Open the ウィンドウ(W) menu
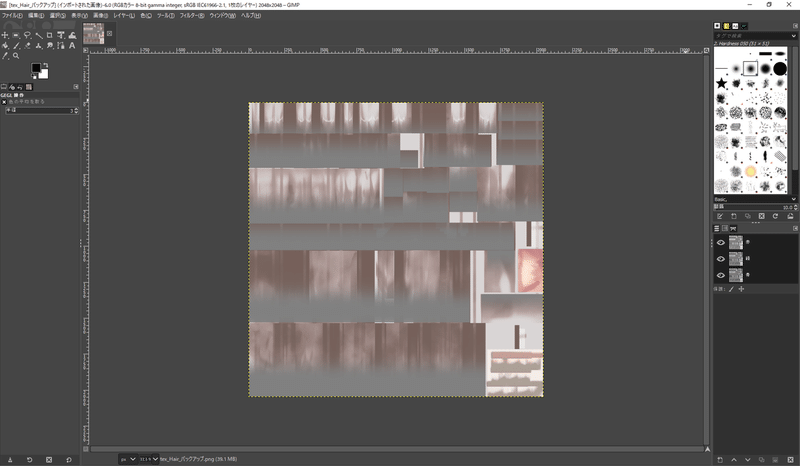 point(222,16)
